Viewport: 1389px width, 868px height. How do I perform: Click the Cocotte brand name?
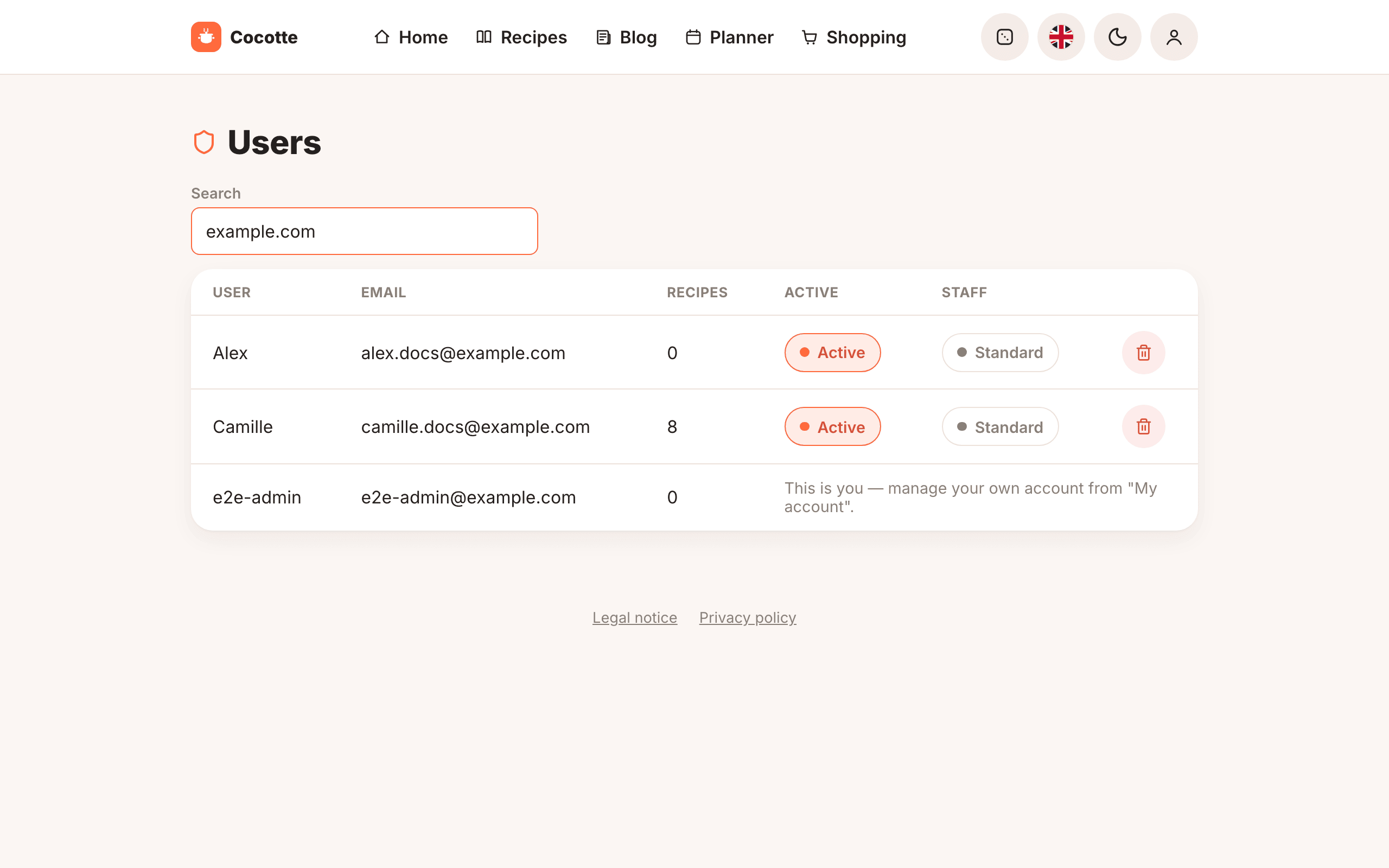click(x=264, y=37)
